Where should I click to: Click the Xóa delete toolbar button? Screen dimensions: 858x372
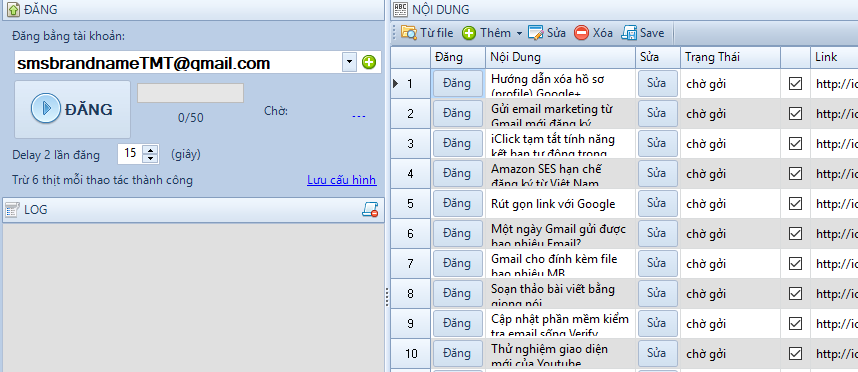point(593,33)
